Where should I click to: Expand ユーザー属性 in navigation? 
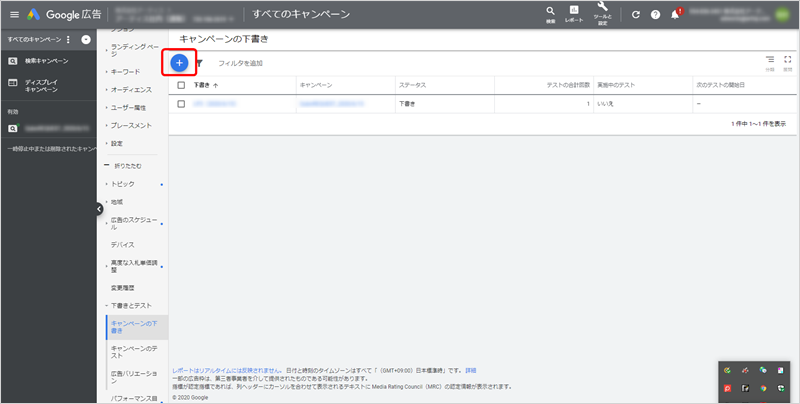coord(128,108)
